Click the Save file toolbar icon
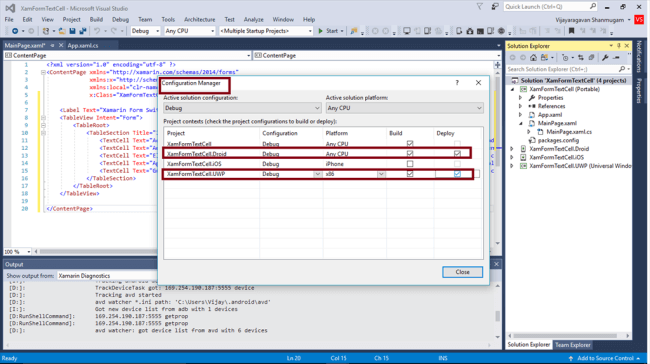Screen dimensions: 650x364 (x=73, y=31)
